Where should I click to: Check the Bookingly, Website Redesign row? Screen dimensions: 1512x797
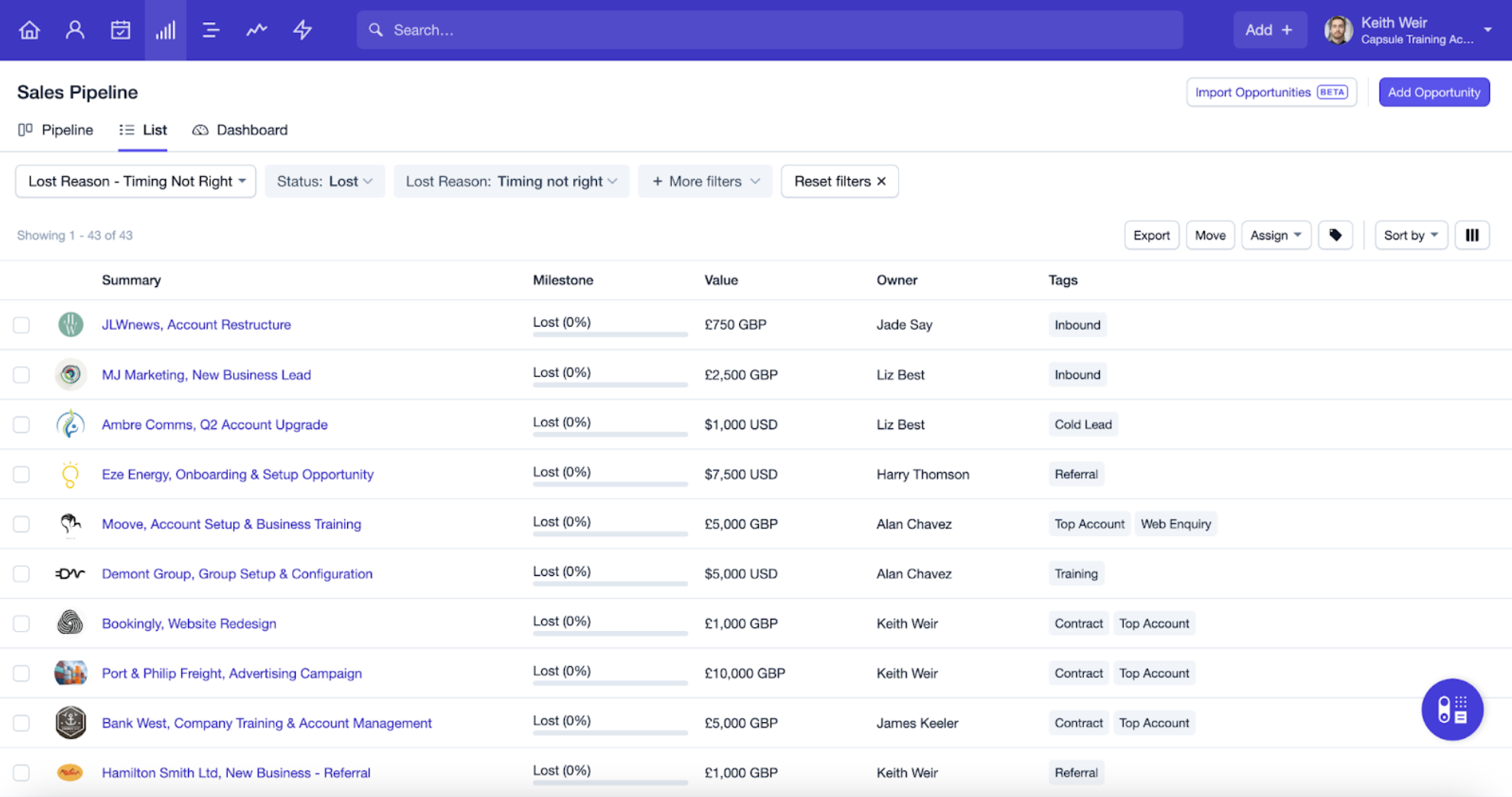(21, 623)
